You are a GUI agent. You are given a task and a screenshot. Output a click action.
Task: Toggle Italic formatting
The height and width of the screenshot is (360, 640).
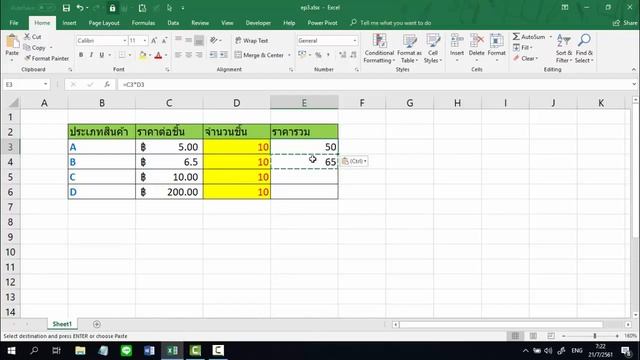[x=91, y=55]
